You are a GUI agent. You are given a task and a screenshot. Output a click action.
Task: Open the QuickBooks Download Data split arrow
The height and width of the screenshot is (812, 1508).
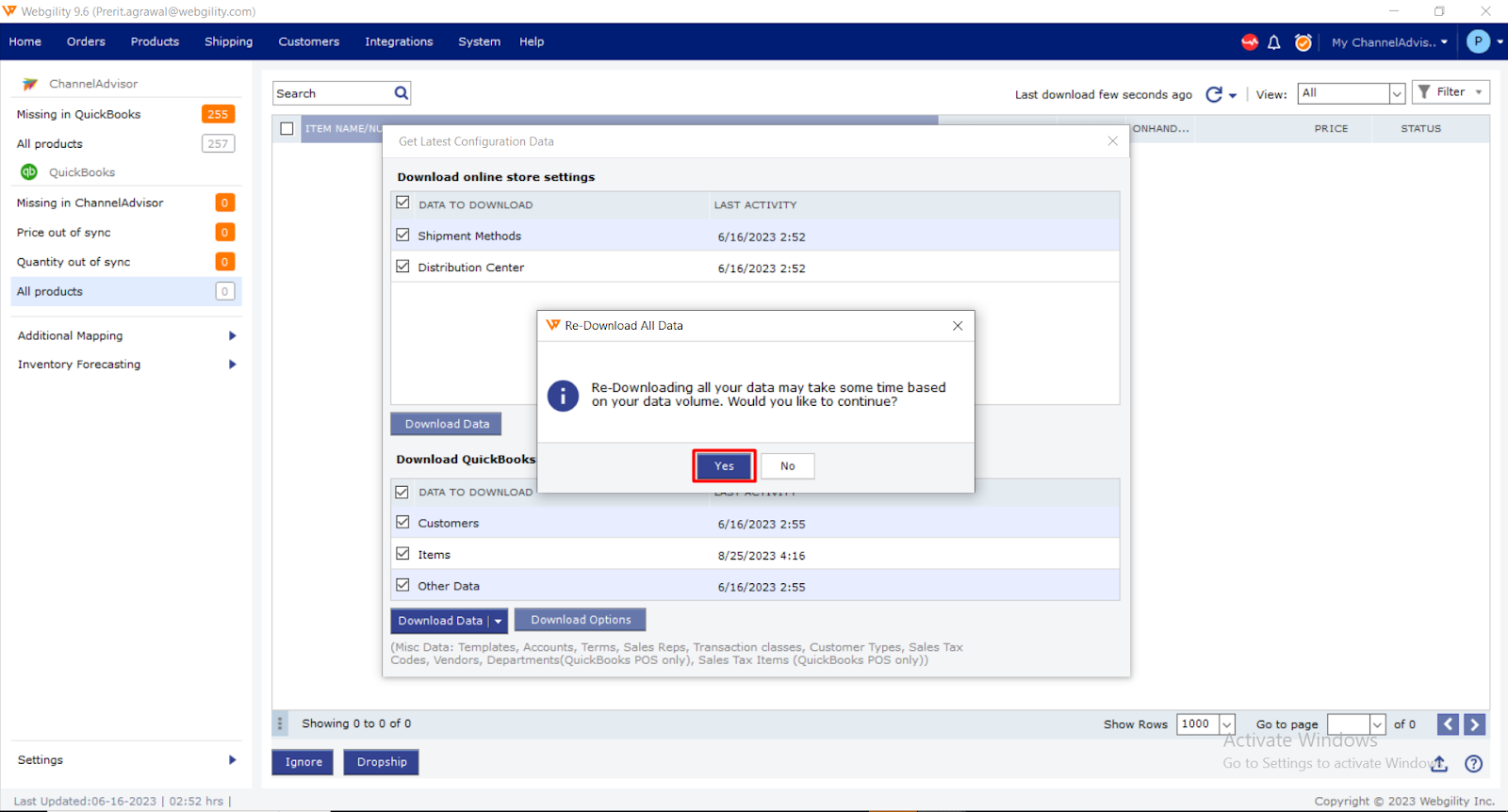tap(499, 621)
